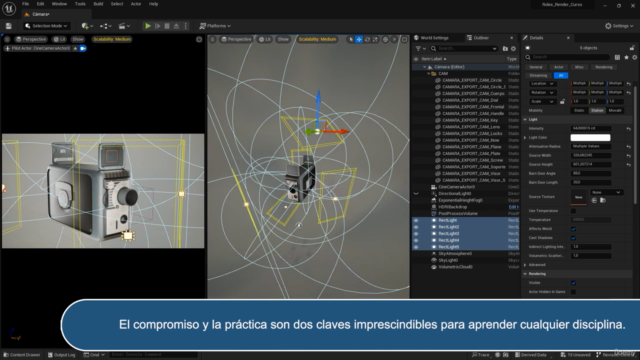The width and height of the screenshot is (640, 360).
Task: Enable the Use Temperature checkbox
Action: tap(573, 211)
